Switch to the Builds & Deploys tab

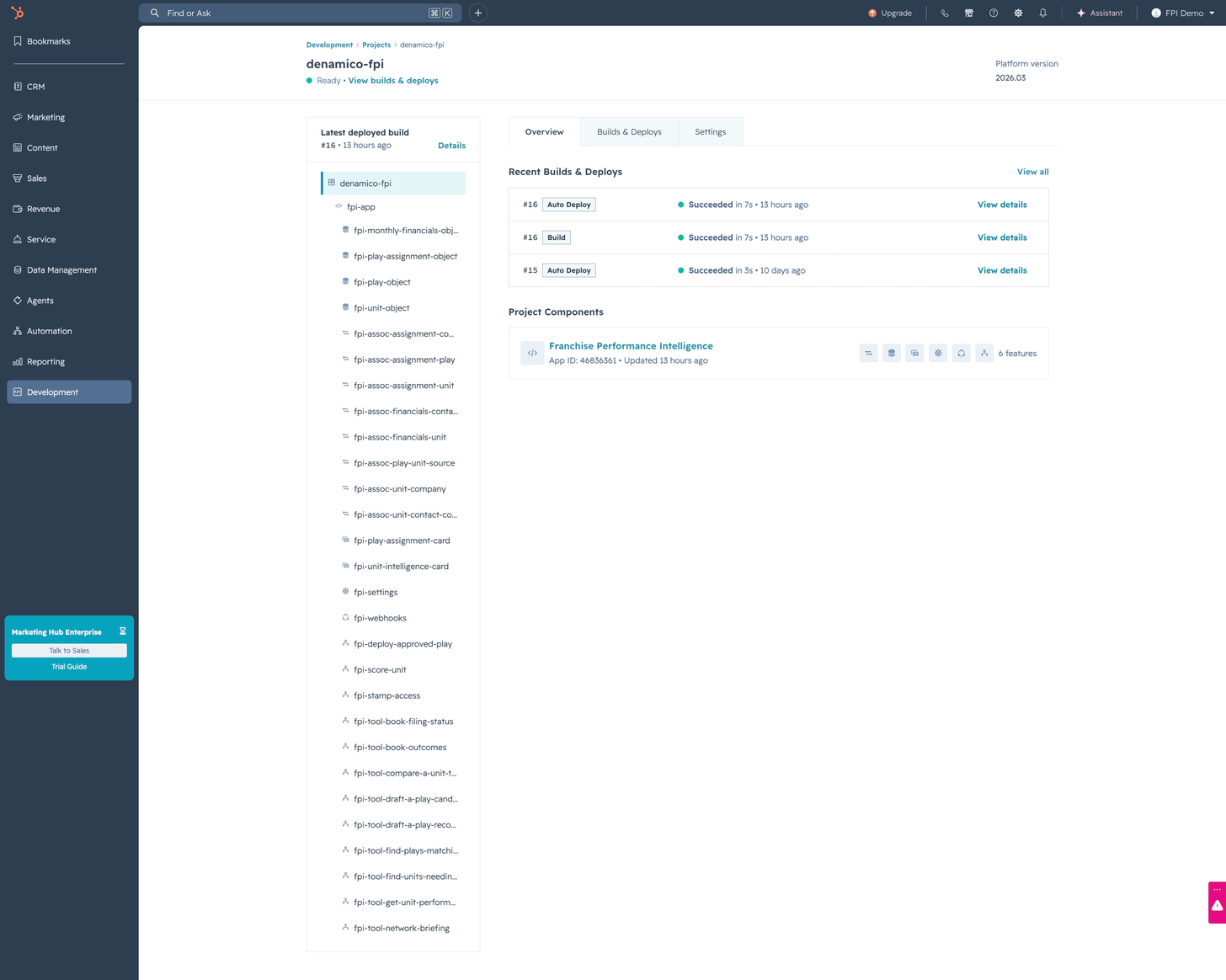[629, 132]
